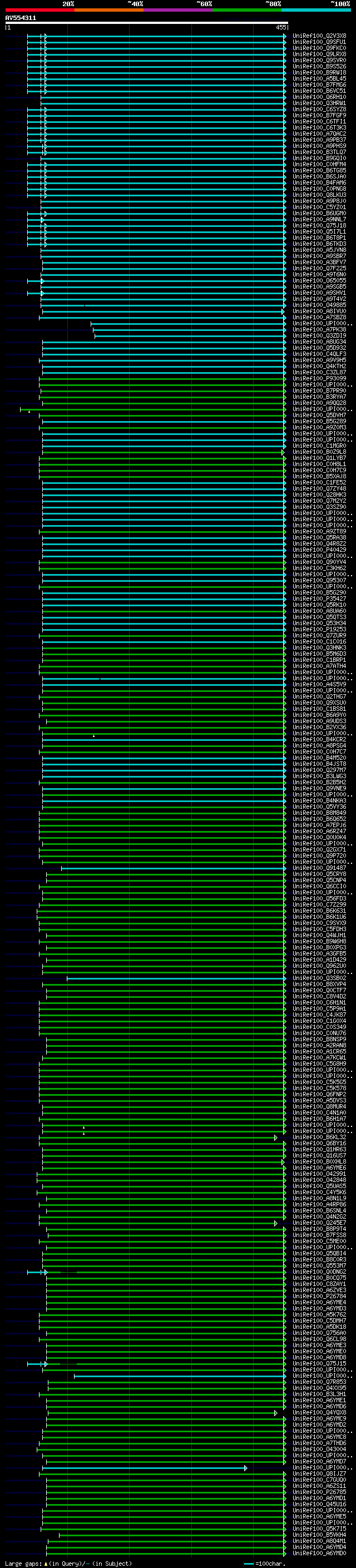Open the UniRef100_Q28HK3 hit
The width and height of the screenshot is (356, 1568).
pos(319,495)
